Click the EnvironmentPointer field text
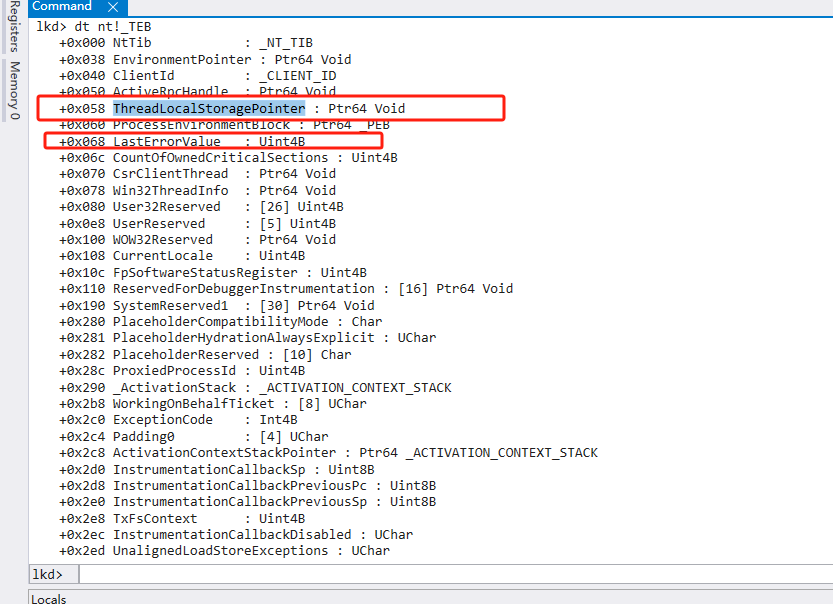The width and height of the screenshot is (833, 604). [182, 59]
